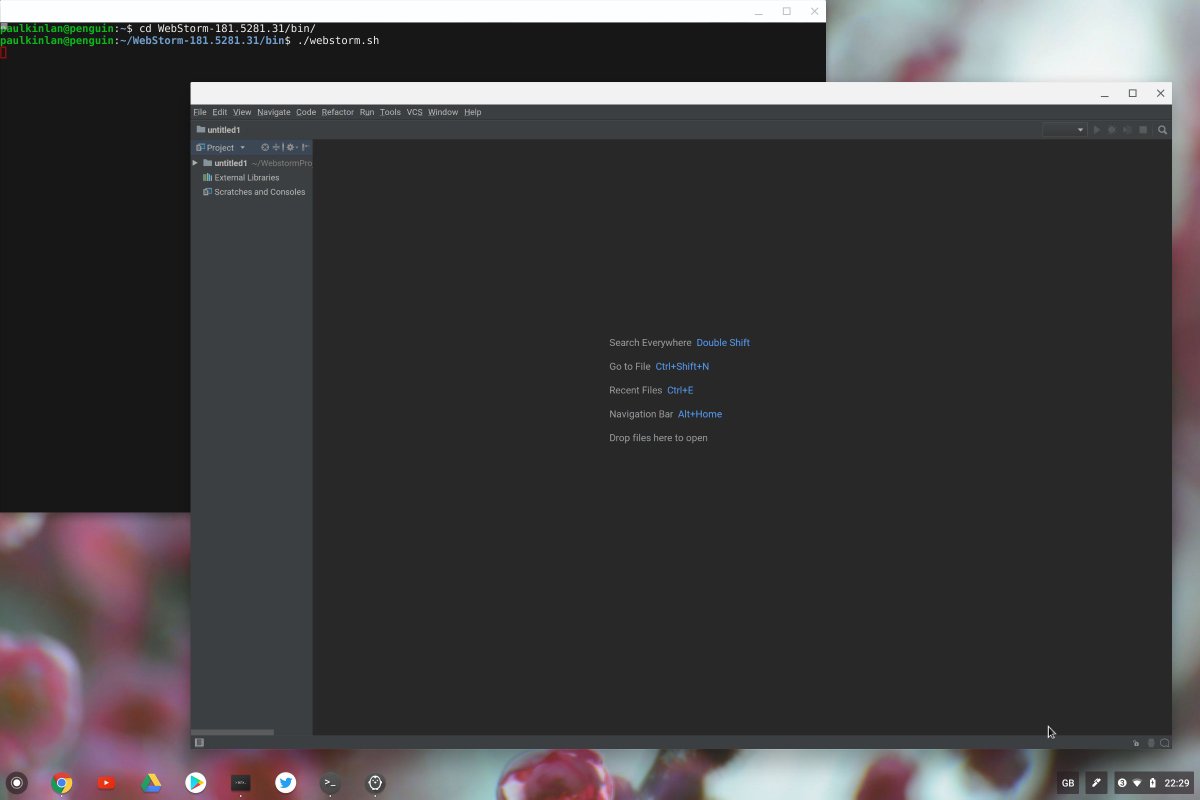Click the External Libraries icon

[x=207, y=177]
